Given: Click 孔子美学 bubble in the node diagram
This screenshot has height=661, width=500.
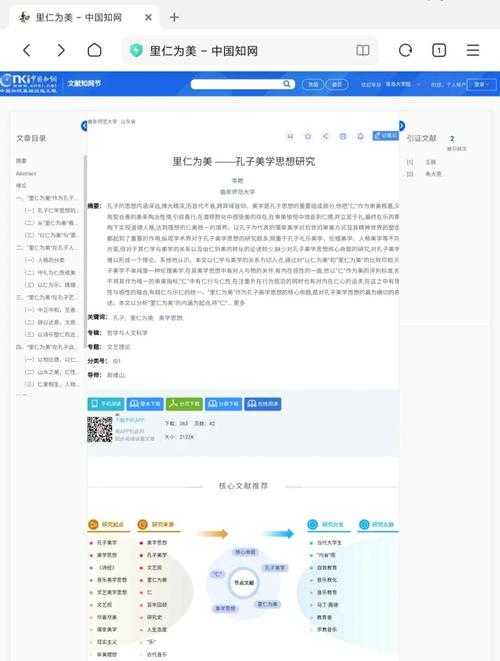Looking at the screenshot, I should 275,568.
